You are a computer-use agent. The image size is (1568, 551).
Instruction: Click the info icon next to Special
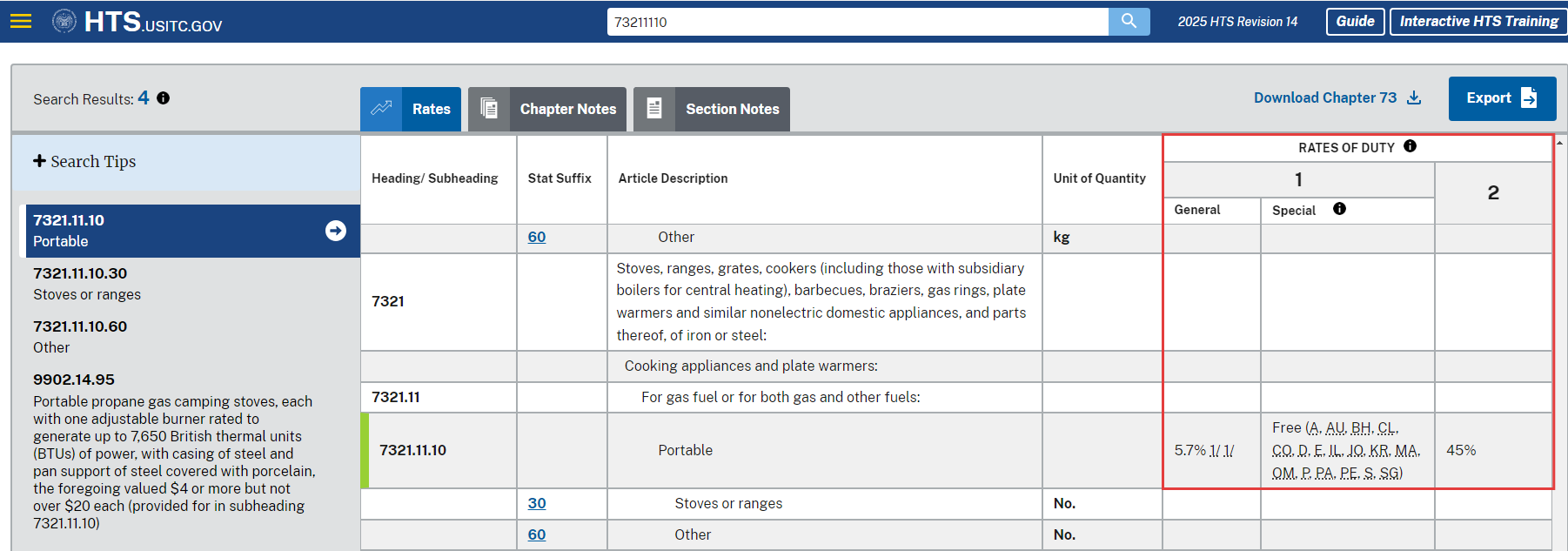pyautogui.click(x=1339, y=209)
